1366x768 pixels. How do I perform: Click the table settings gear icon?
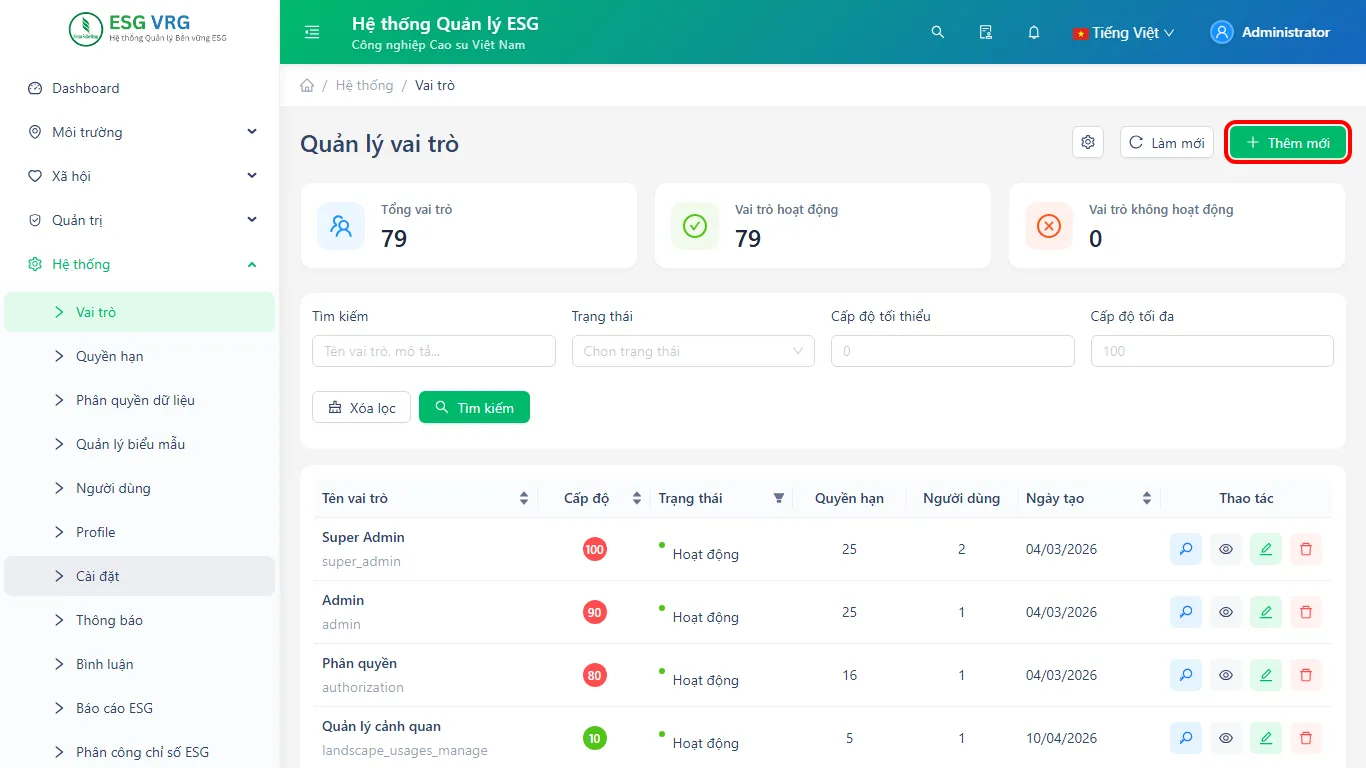point(1088,142)
